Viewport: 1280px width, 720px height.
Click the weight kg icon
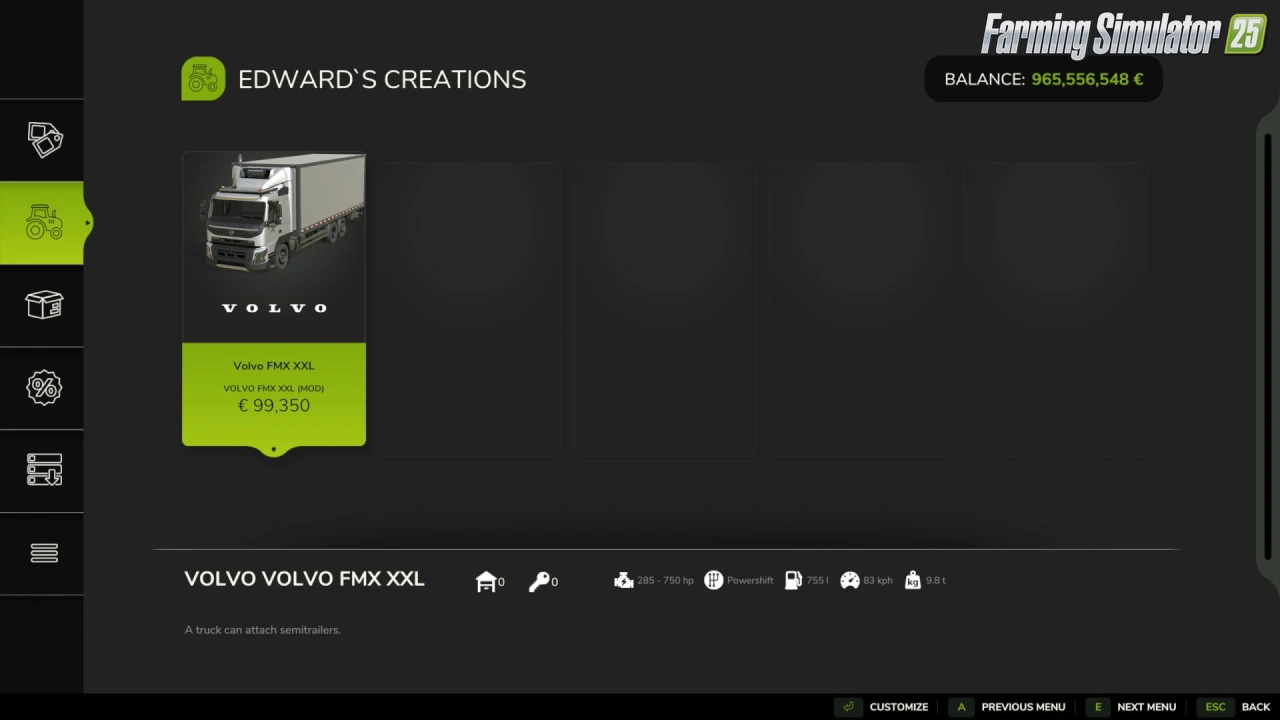(912, 580)
